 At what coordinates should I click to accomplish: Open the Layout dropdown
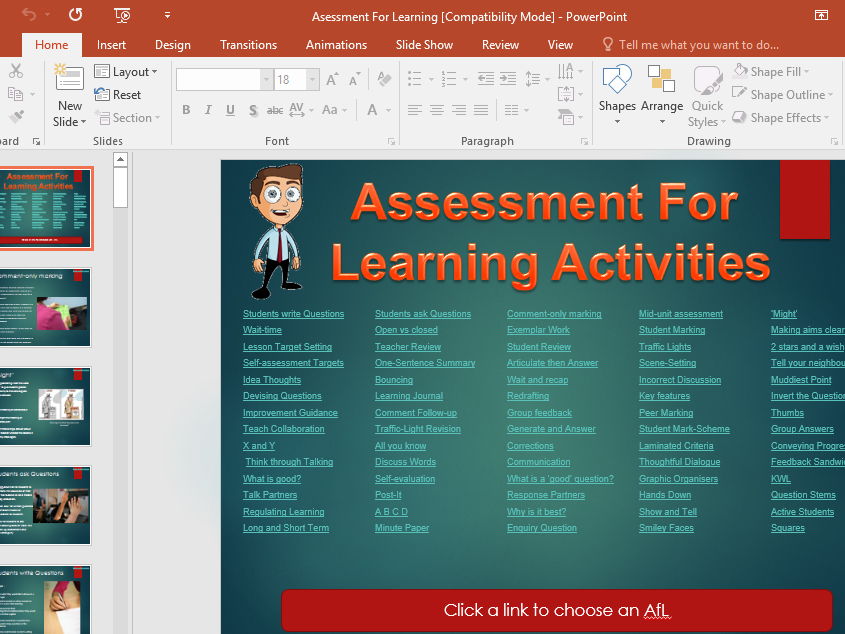pyautogui.click(x=126, y=72)
